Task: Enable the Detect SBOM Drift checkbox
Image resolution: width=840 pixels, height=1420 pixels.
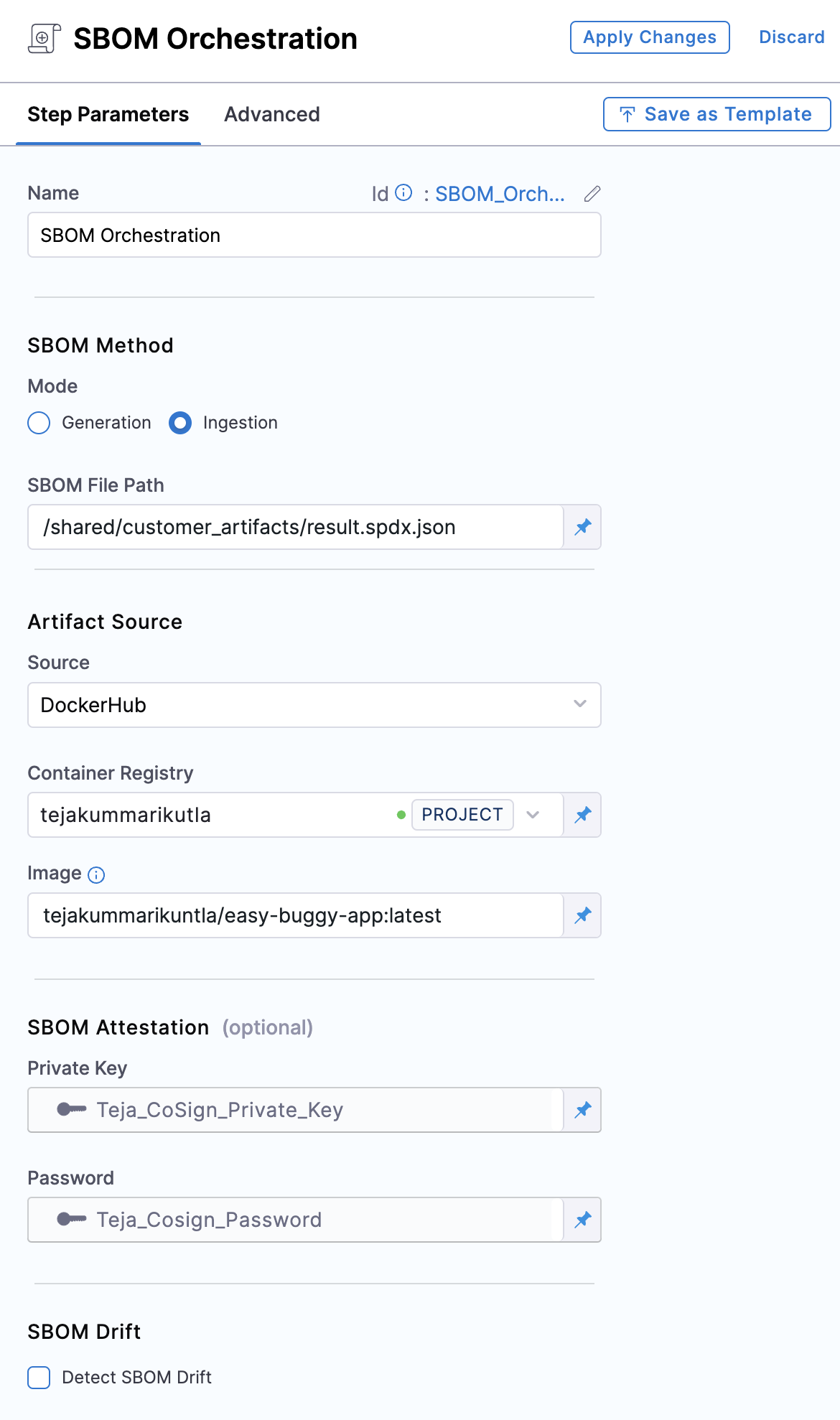Action: [x=39, y=1378]
